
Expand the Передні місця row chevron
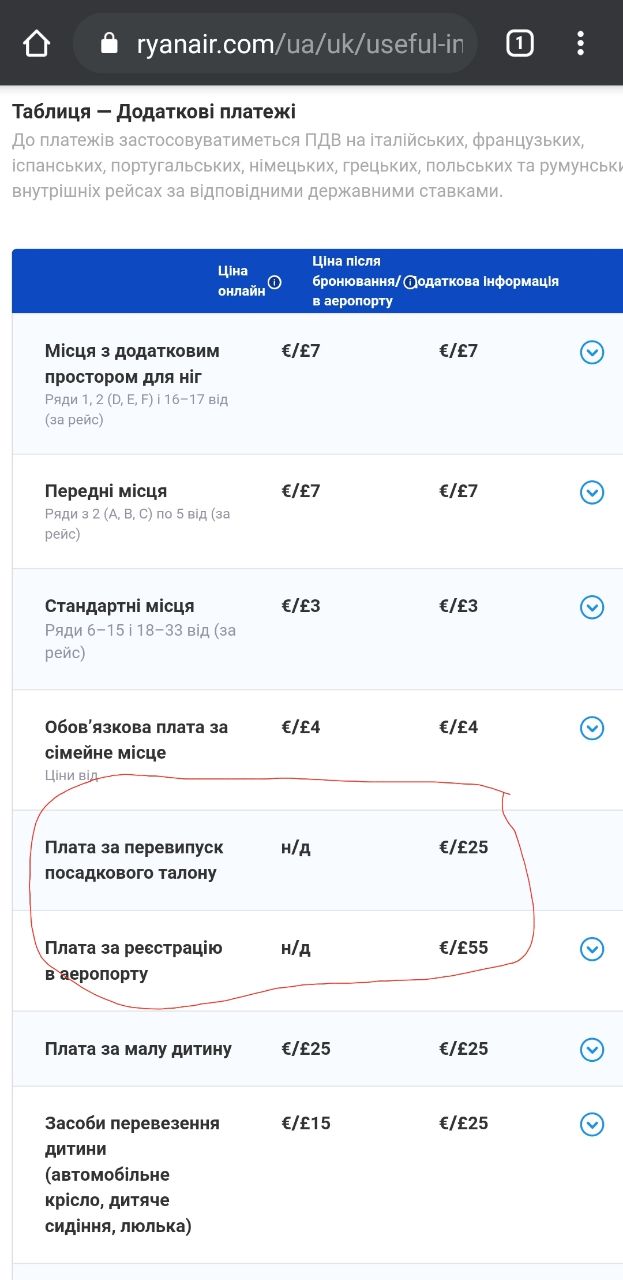592,492
